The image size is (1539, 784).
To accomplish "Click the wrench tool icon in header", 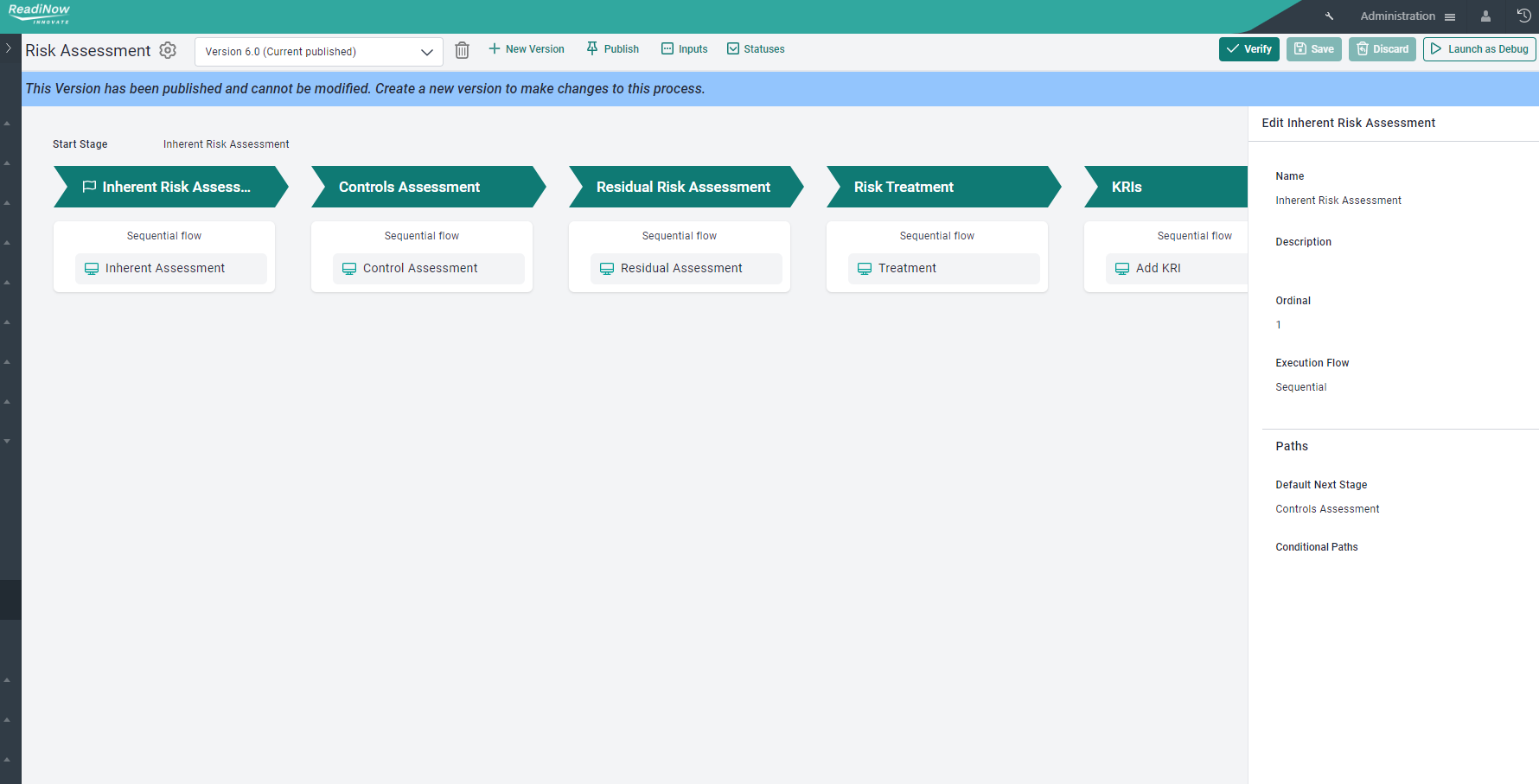I will click(x=1330, y=16).
